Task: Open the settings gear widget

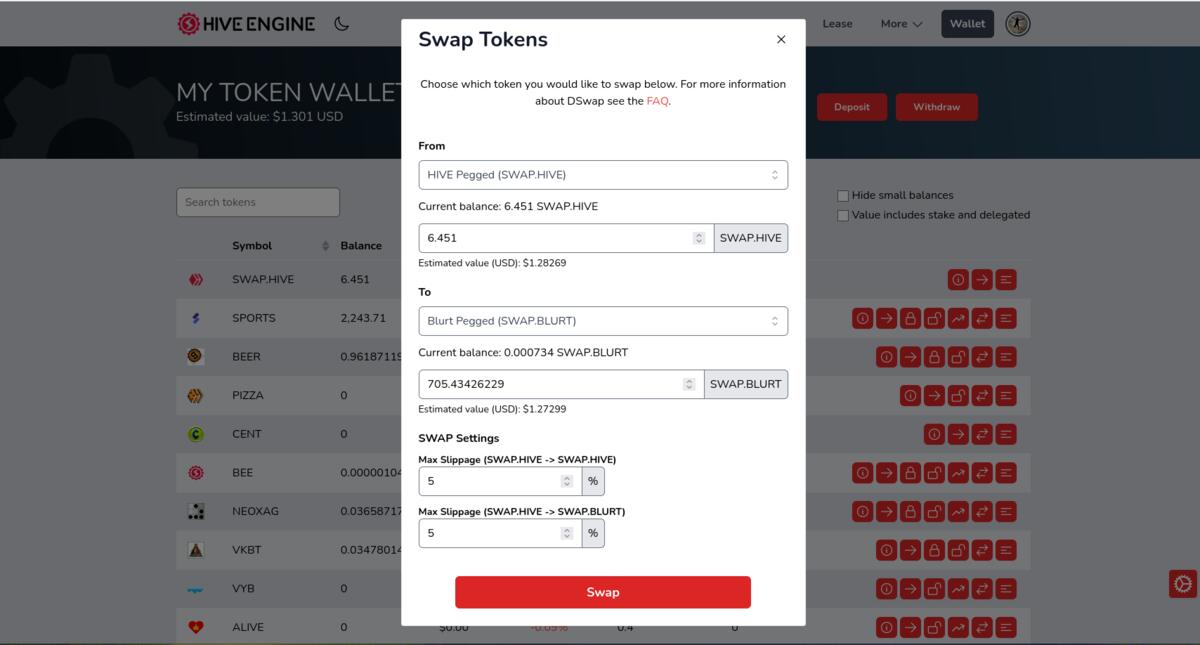Action: pos(1183,584)
